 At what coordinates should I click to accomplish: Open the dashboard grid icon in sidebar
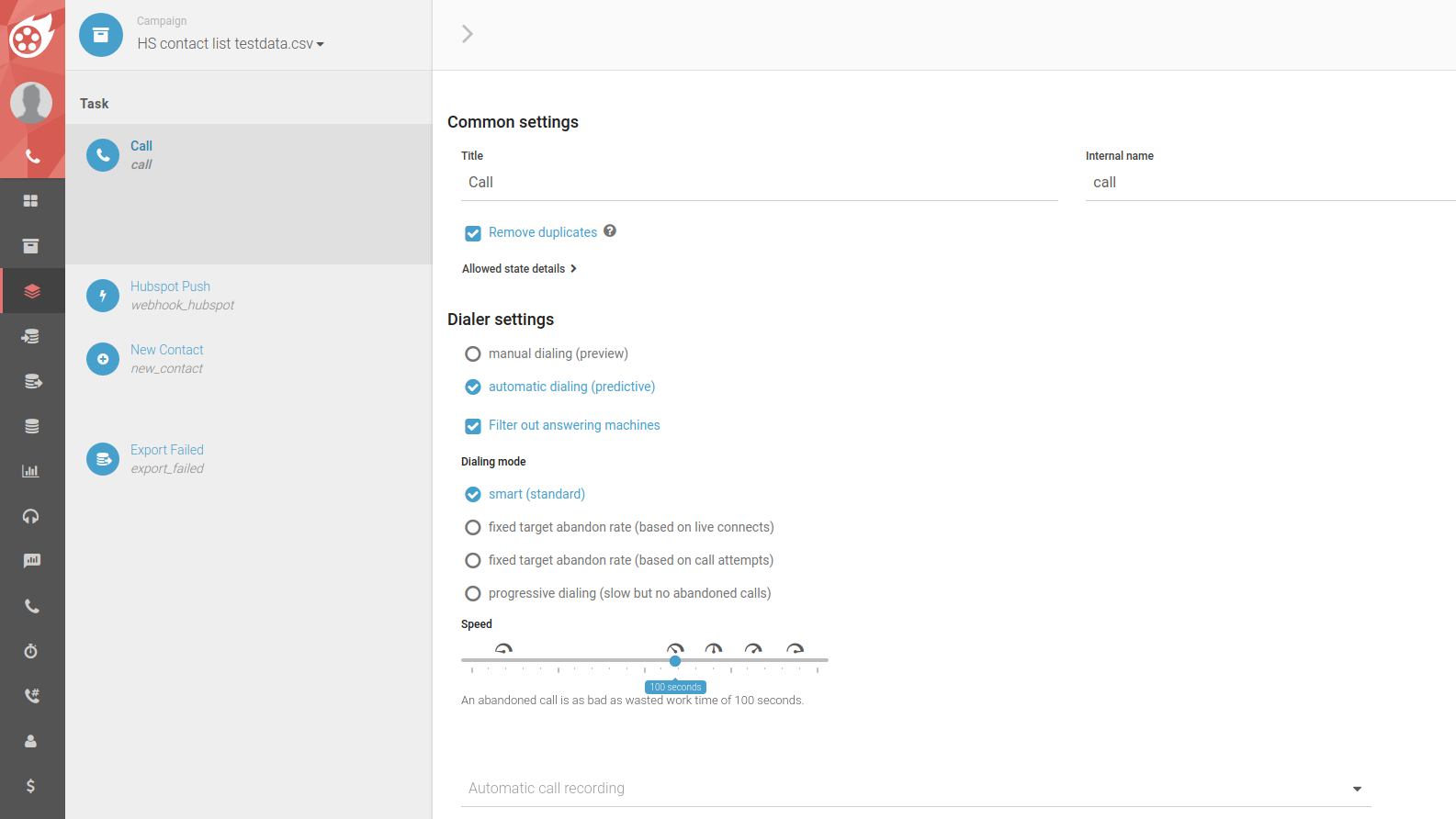[x=30, y=200]
